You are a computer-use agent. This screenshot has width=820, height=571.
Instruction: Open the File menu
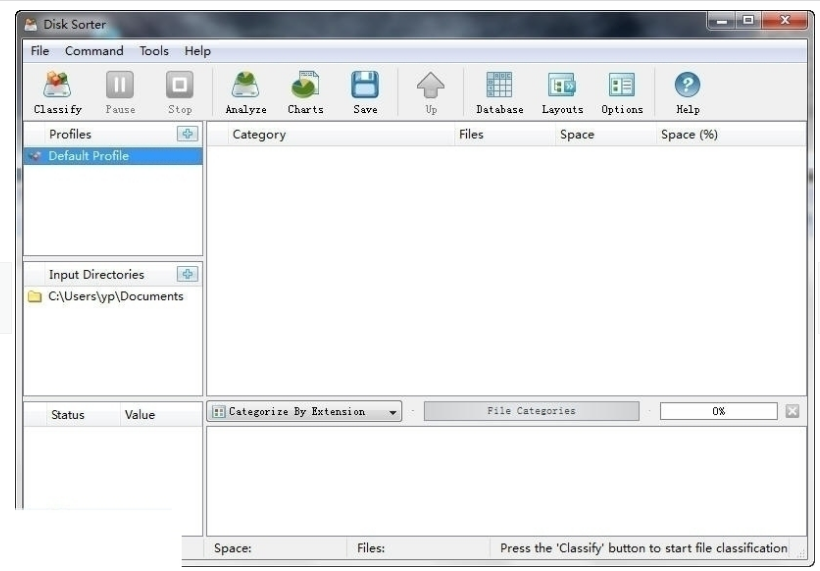coord(40,51)
